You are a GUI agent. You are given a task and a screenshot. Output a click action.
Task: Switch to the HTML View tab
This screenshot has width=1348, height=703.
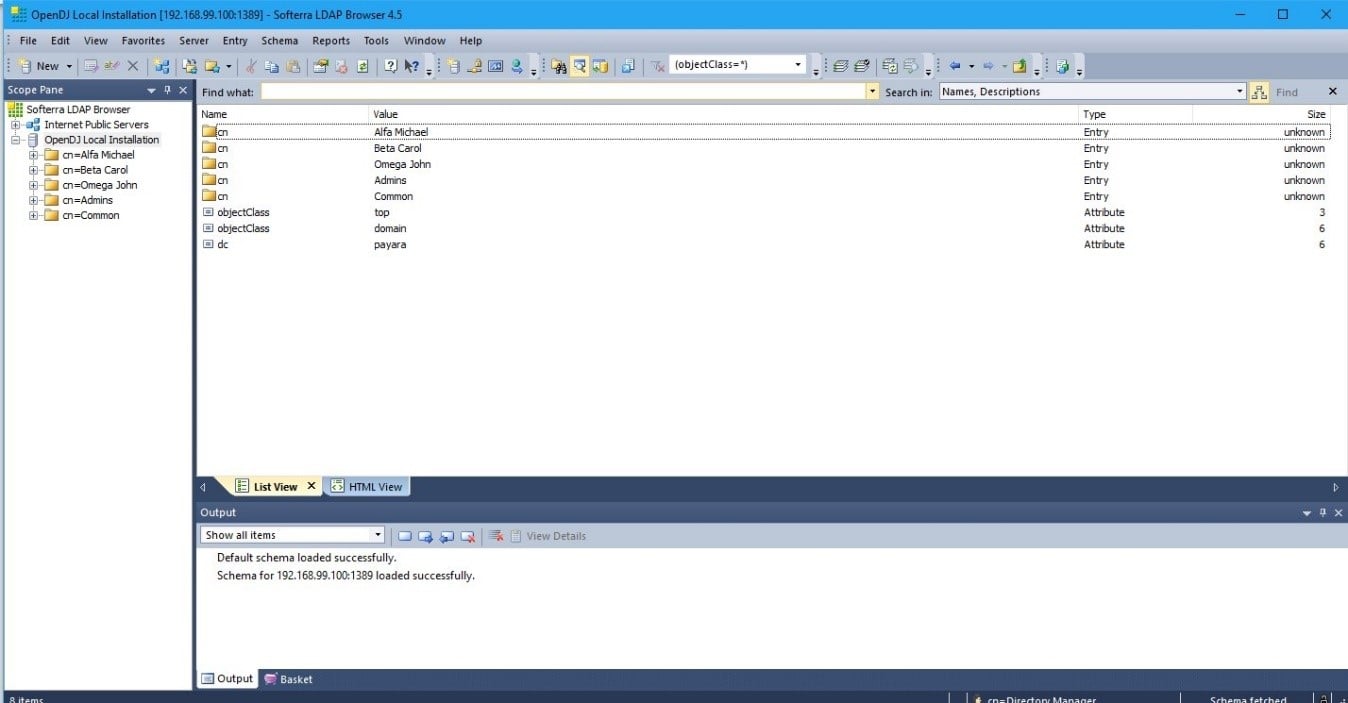click(x=367, y=487)
